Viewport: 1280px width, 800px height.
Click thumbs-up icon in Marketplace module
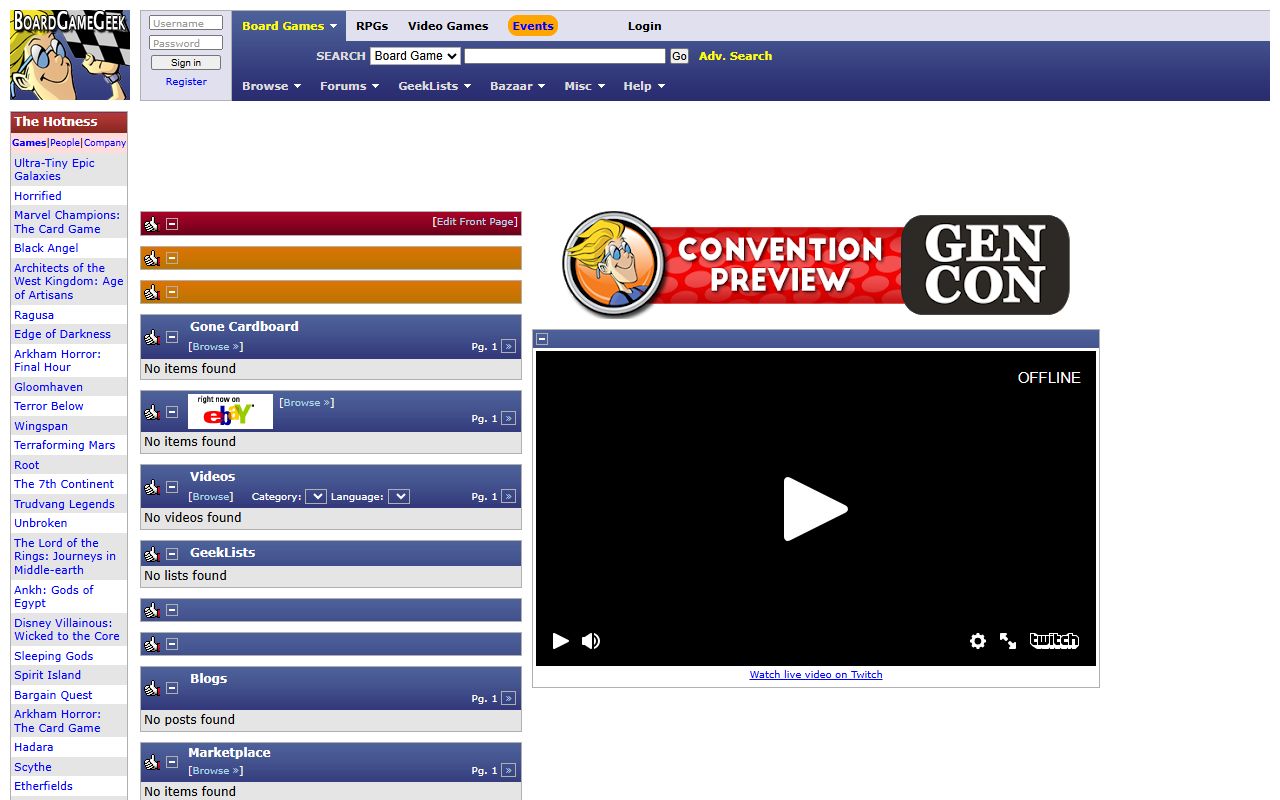(152, 762)
